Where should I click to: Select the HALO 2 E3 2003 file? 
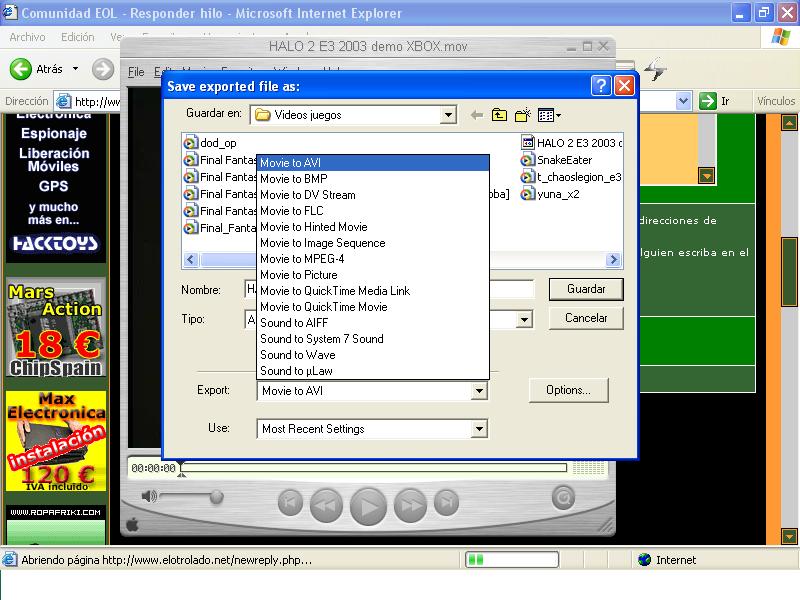571,143
